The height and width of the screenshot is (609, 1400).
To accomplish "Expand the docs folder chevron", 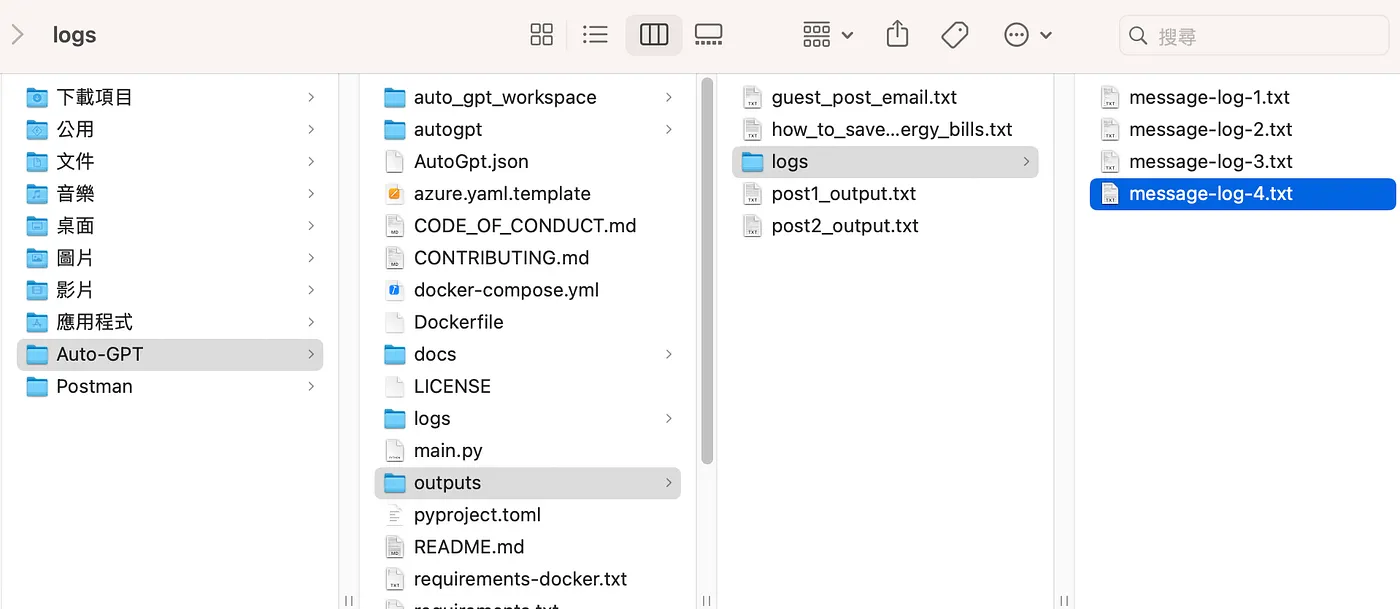I will click(668, 354).
